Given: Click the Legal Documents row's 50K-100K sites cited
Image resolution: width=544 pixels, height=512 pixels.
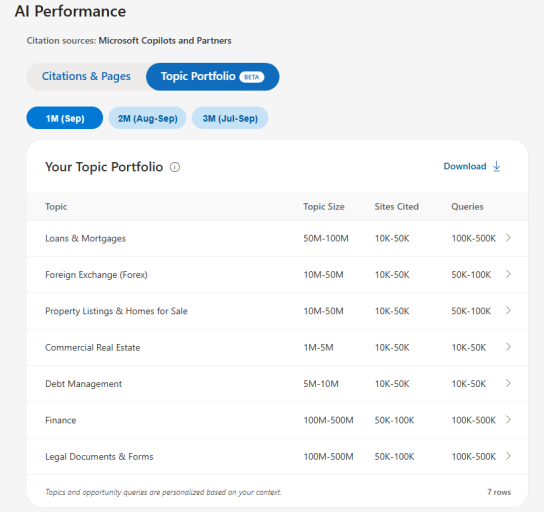Looking at the screenshot, I should coord(394,457).
